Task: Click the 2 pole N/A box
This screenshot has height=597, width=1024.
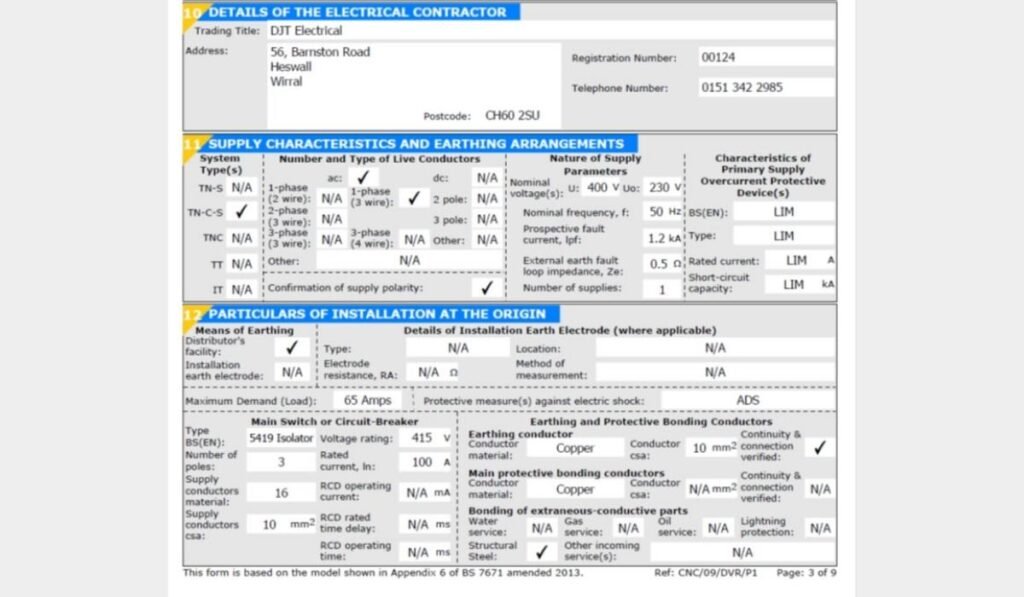Action: click(487, 199)
